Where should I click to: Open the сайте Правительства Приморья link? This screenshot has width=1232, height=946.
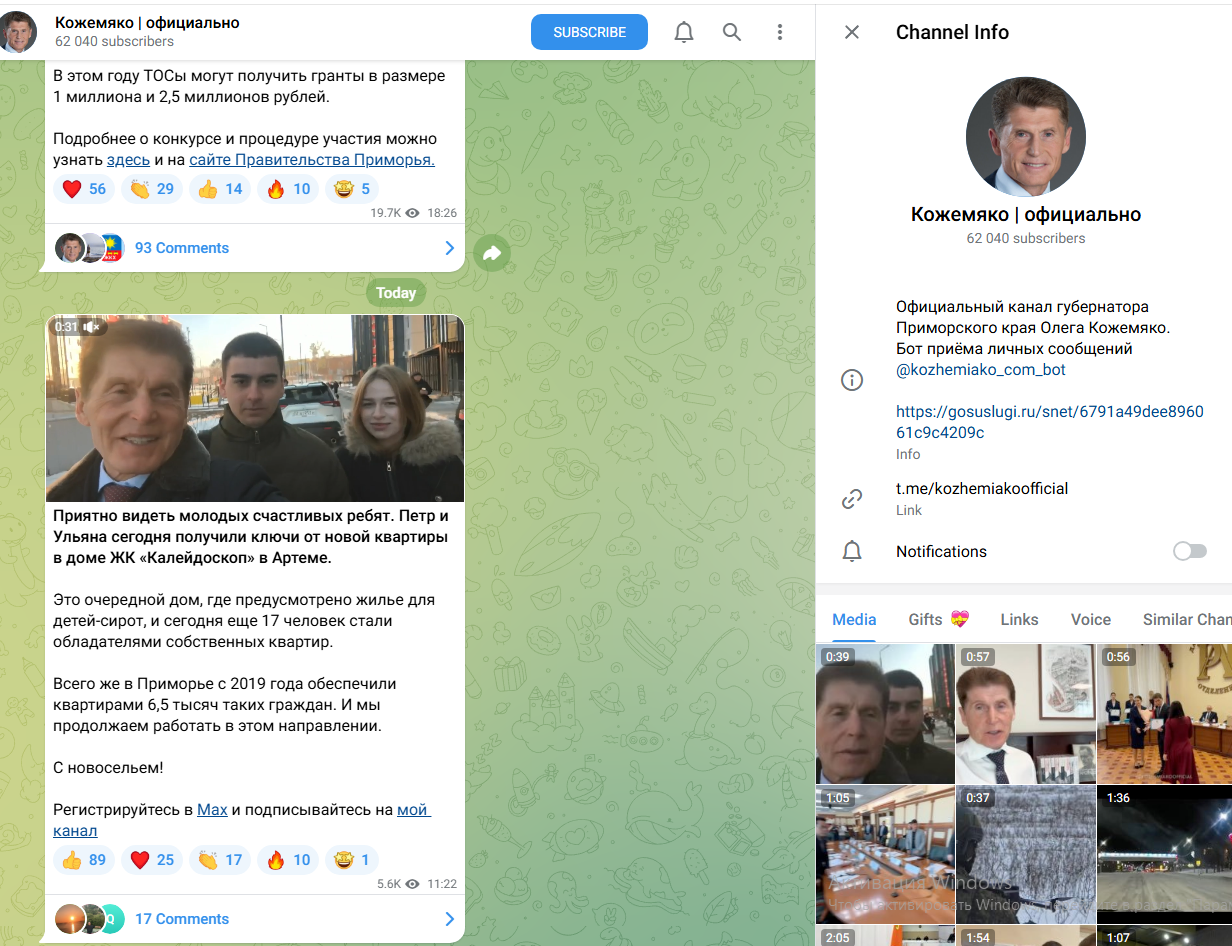click(x=312, y=160)
